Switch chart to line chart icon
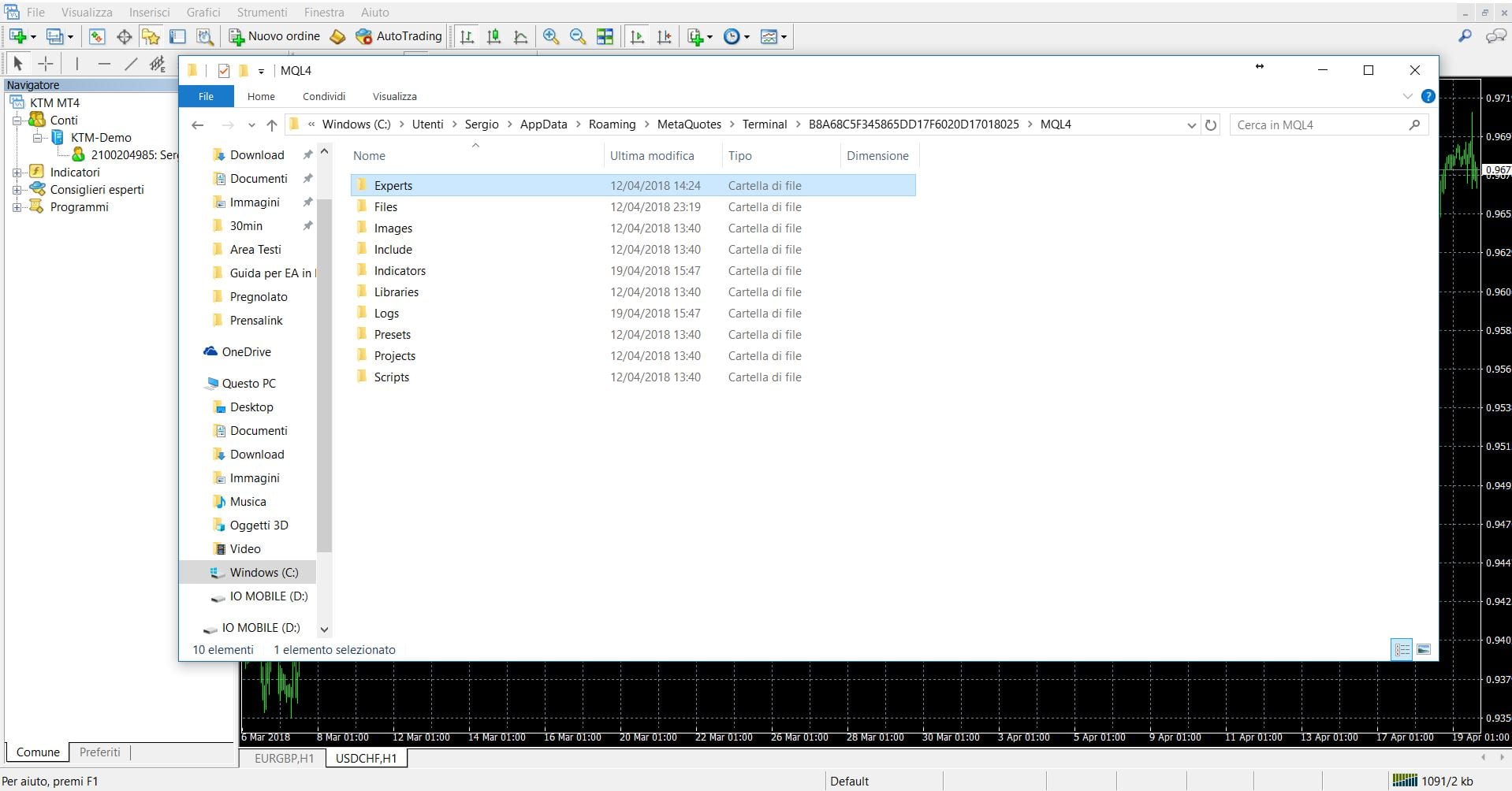The height and width of the screenshot is (791, 1512). point(520,36)
